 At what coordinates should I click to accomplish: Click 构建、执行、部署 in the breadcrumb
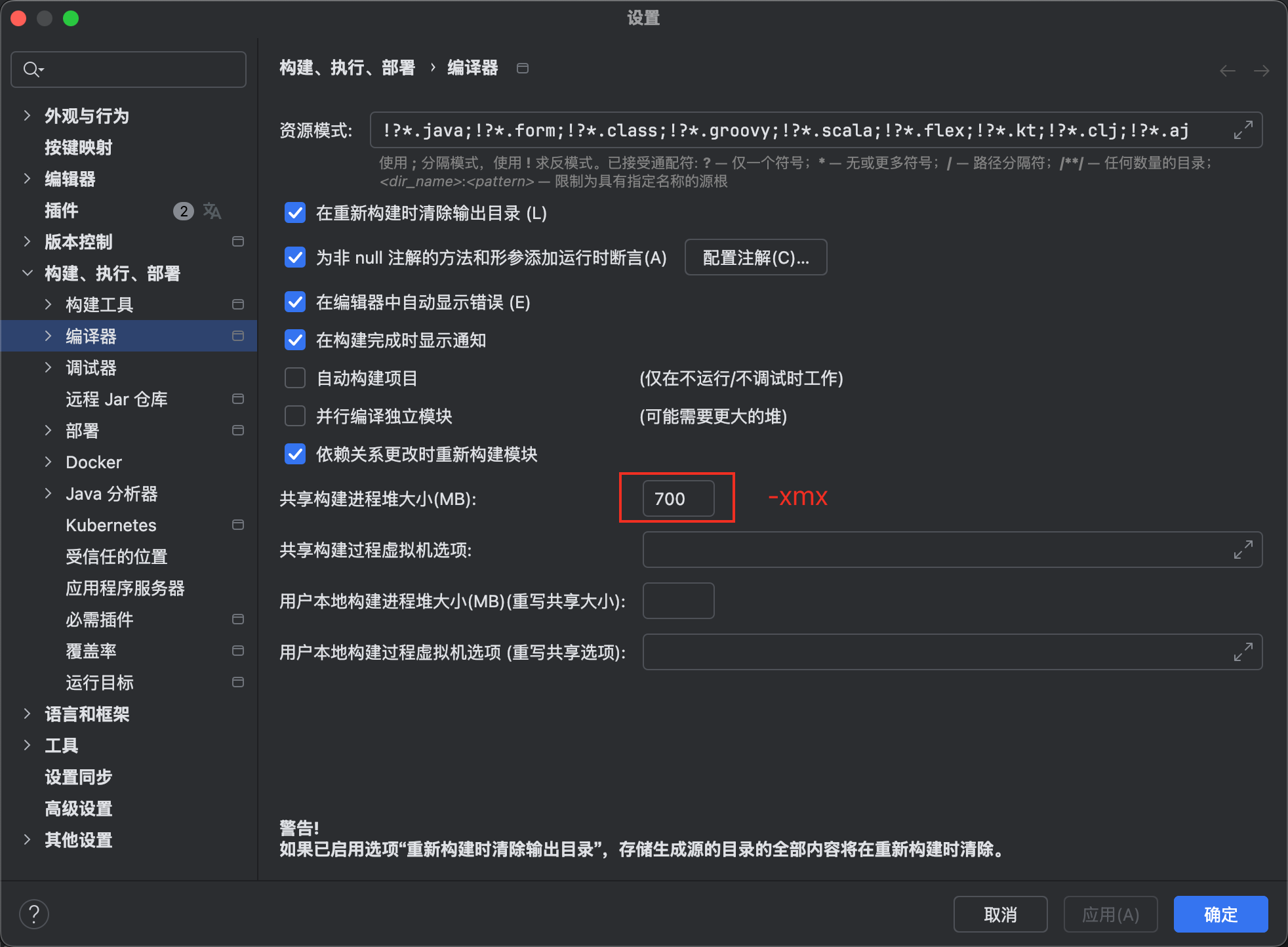pyautogui.click(x=347, y=68)
